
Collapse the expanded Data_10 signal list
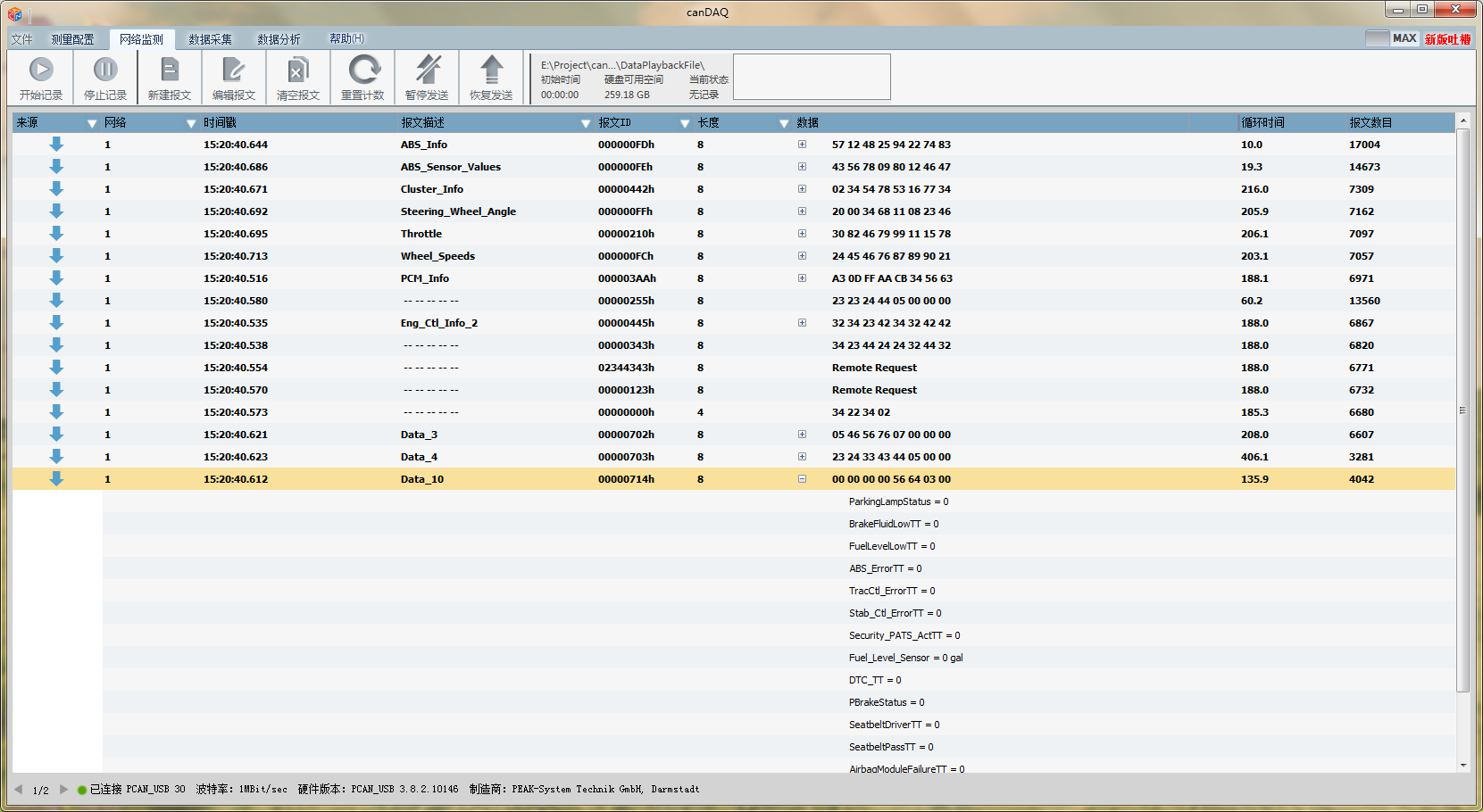click(x=802, y=479)
